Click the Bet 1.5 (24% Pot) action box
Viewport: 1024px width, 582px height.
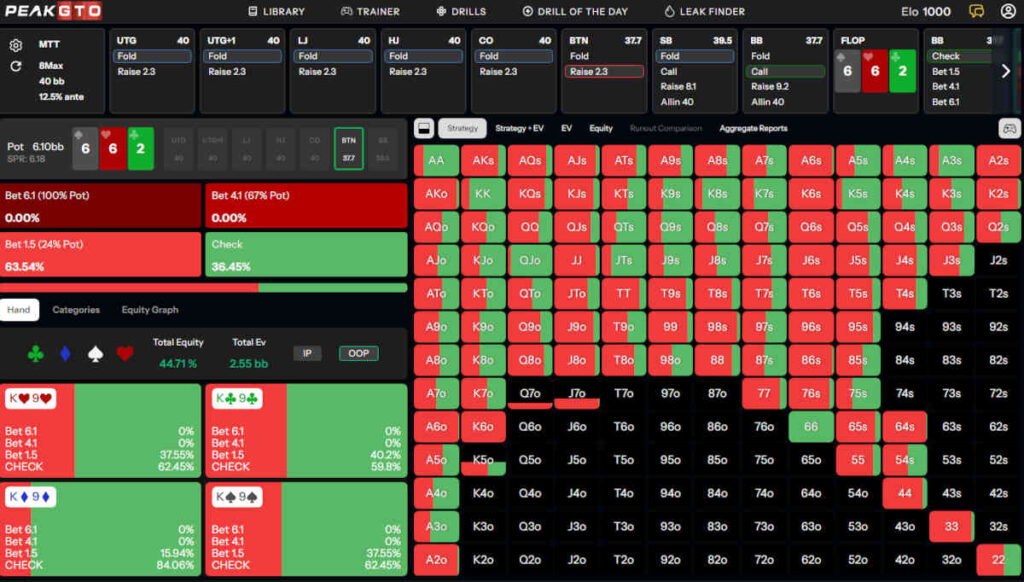point(101,254)
